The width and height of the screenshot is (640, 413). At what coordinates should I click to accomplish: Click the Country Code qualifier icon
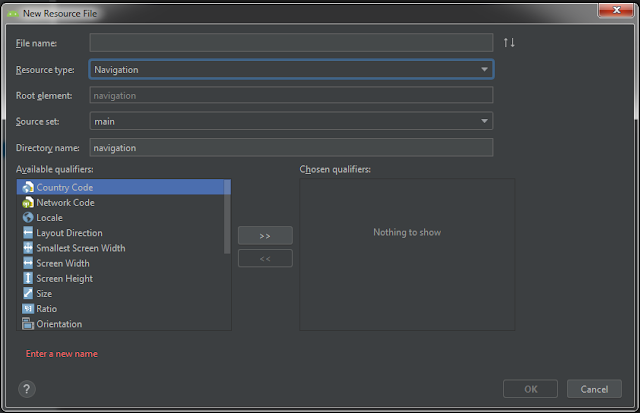click(28, 187)
